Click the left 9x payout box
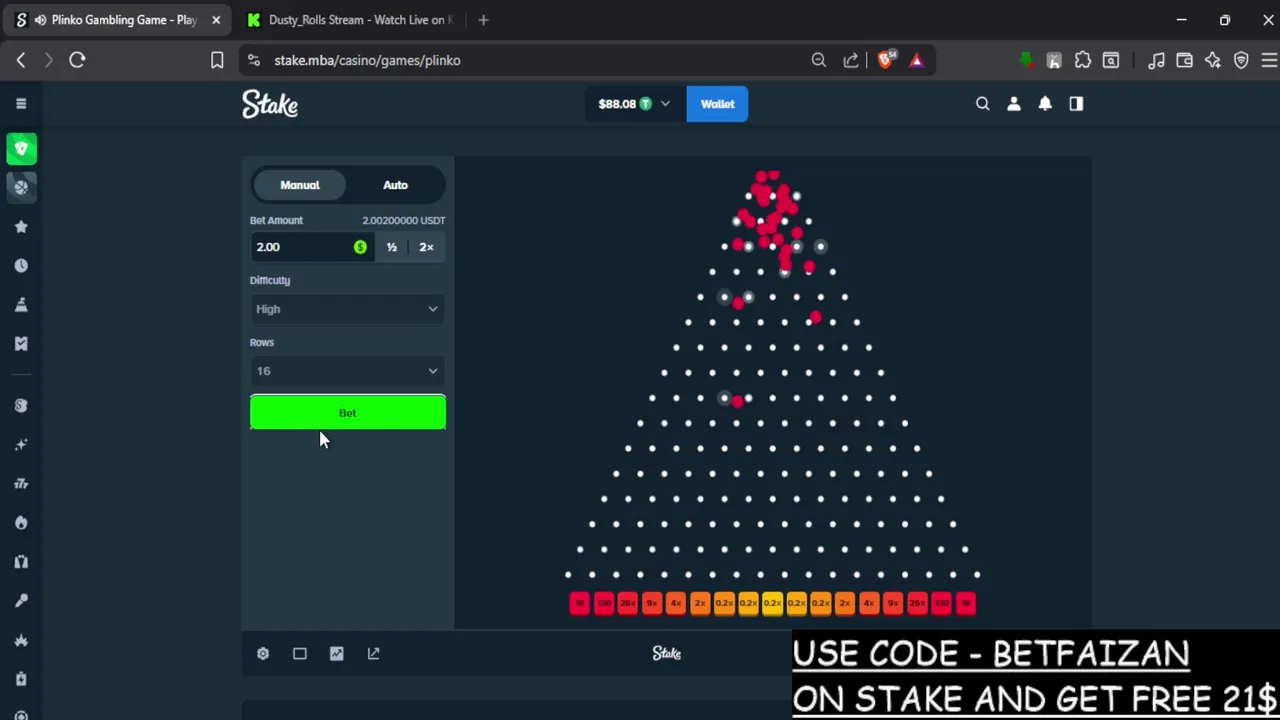 652,603
